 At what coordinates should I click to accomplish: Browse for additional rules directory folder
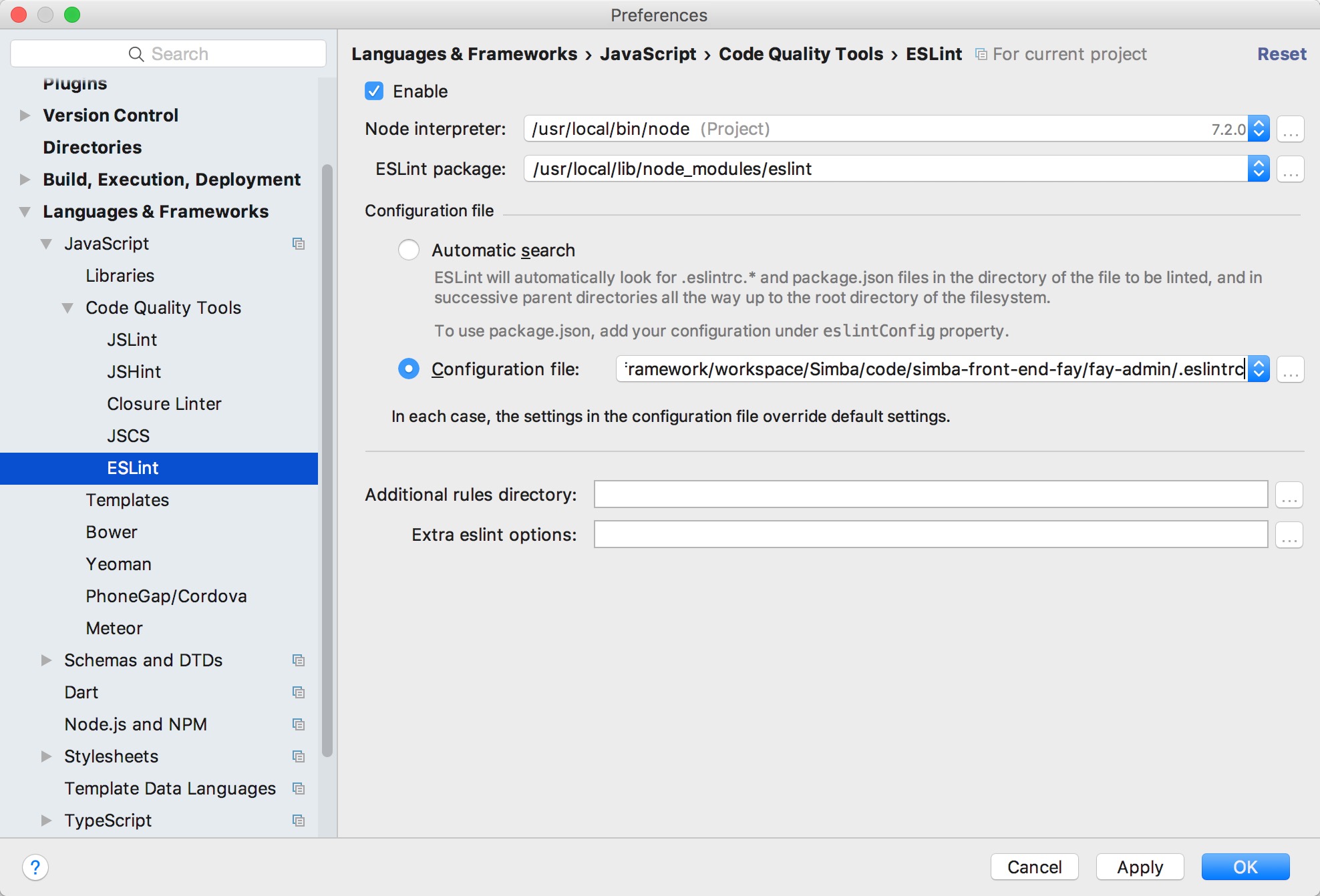coord(1289,495)
